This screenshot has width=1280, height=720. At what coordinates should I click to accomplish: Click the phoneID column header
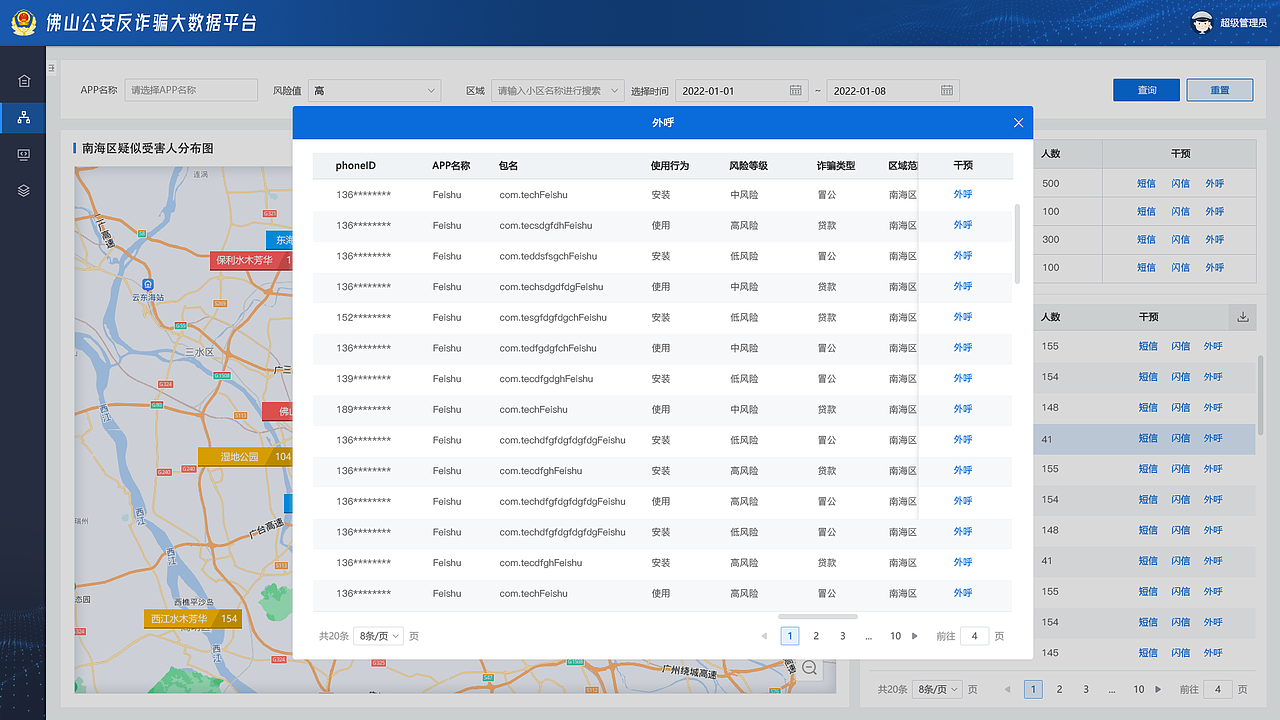[356, 166]
